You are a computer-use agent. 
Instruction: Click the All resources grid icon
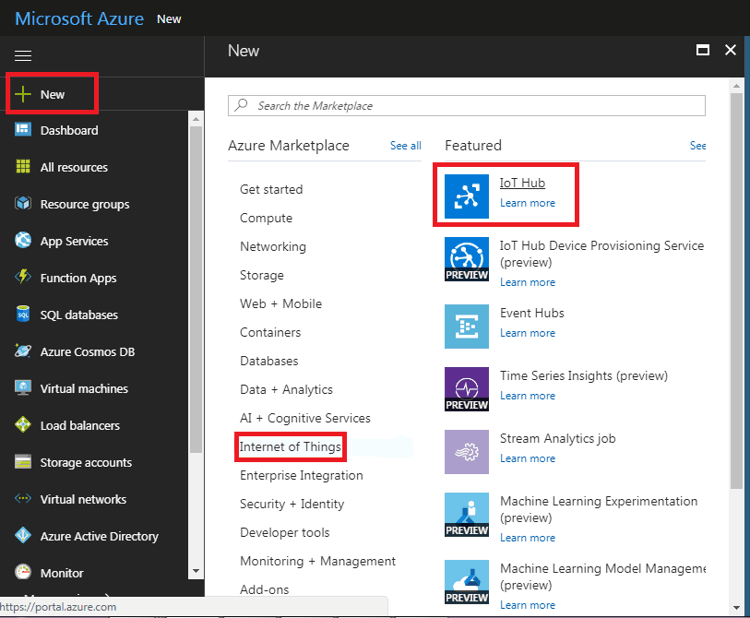pos(23,166)
